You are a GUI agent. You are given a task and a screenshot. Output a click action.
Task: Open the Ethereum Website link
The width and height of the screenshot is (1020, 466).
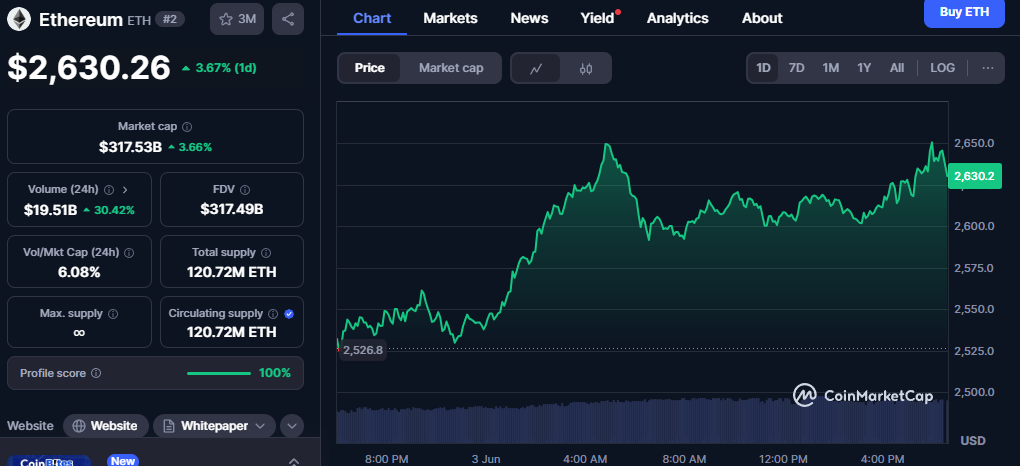(x=105, y=426)
